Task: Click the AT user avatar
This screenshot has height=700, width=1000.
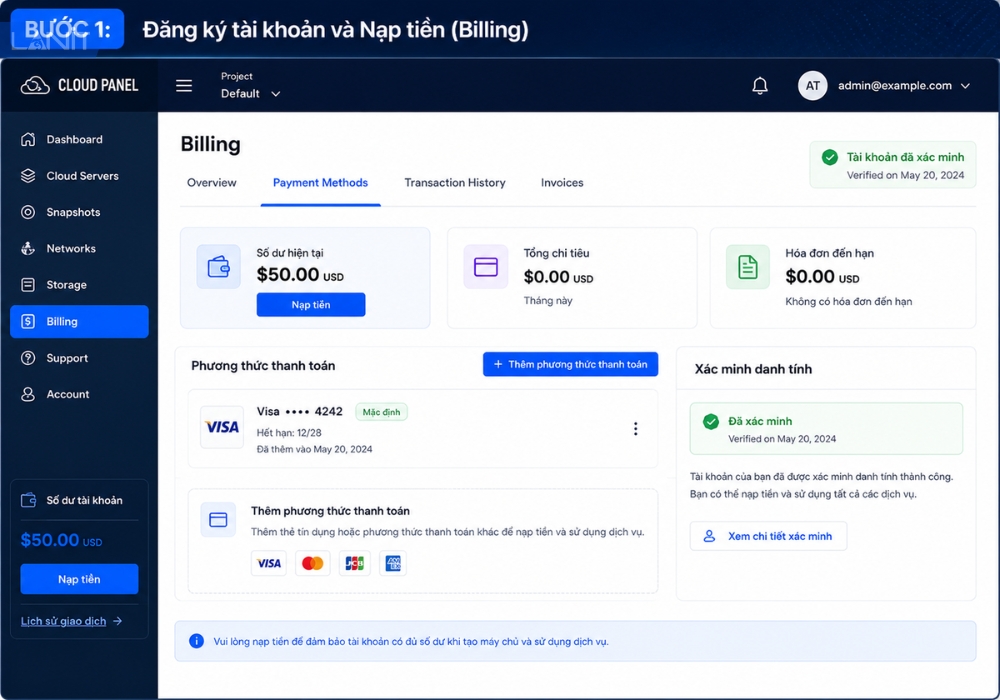Action: click(x=812, y=85)
